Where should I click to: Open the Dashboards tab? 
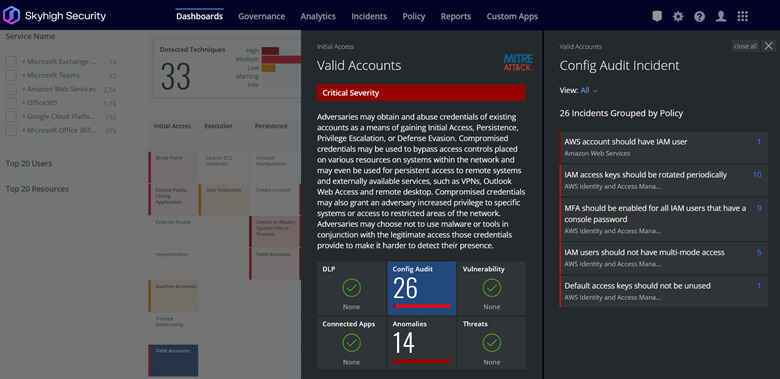[199, 16]
